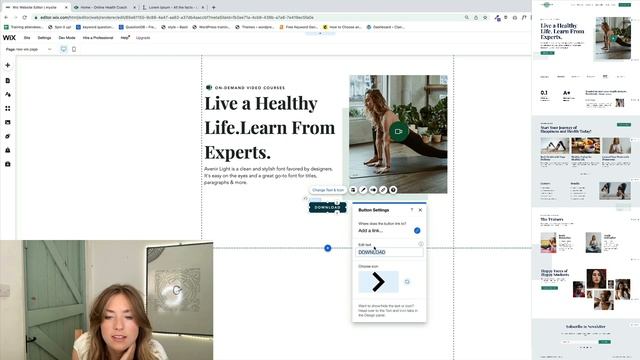Click the Edit text input field
Image resolution: width=640 pixels, height=360 pixels.
coord(389,252)
